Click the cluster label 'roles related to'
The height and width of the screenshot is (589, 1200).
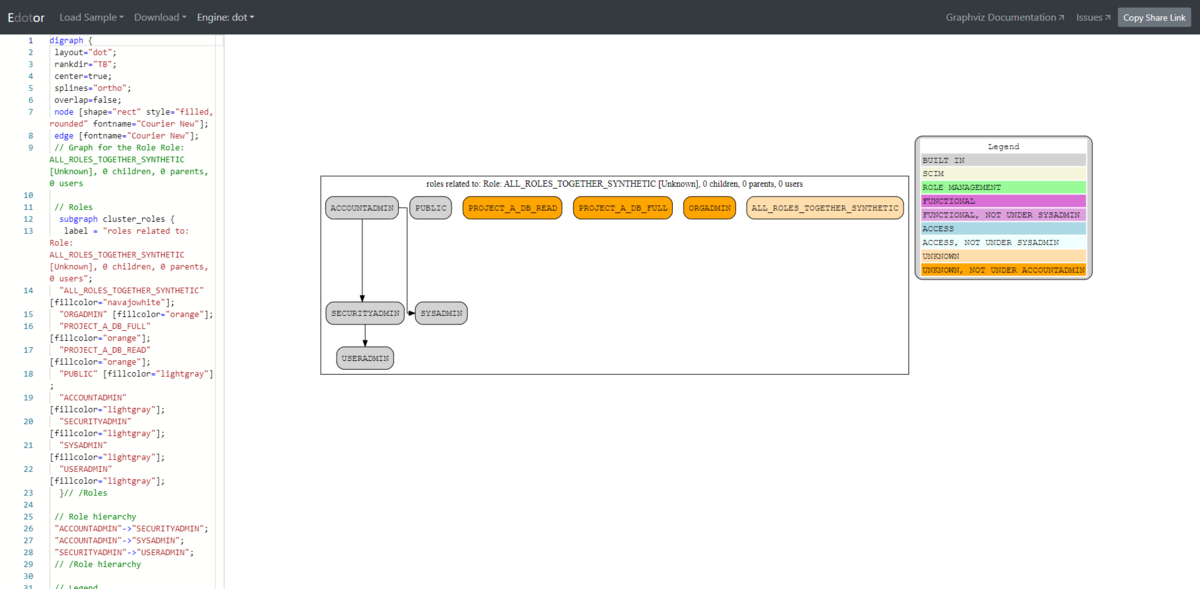click(x=614, y=184)
